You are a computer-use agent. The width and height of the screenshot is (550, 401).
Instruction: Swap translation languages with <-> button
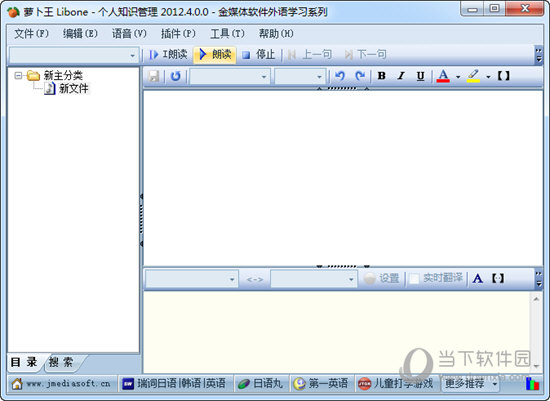click(255, 280)
